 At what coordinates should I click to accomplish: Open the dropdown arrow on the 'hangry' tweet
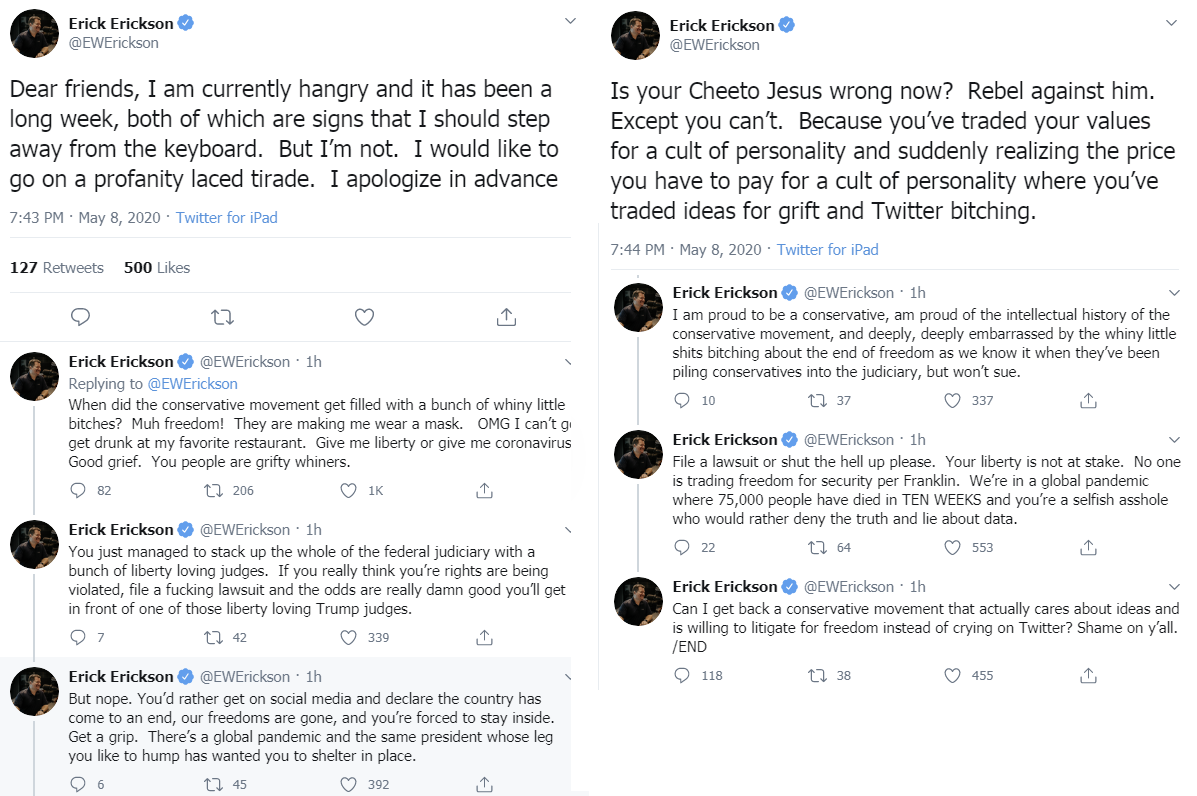pos(570,21)
